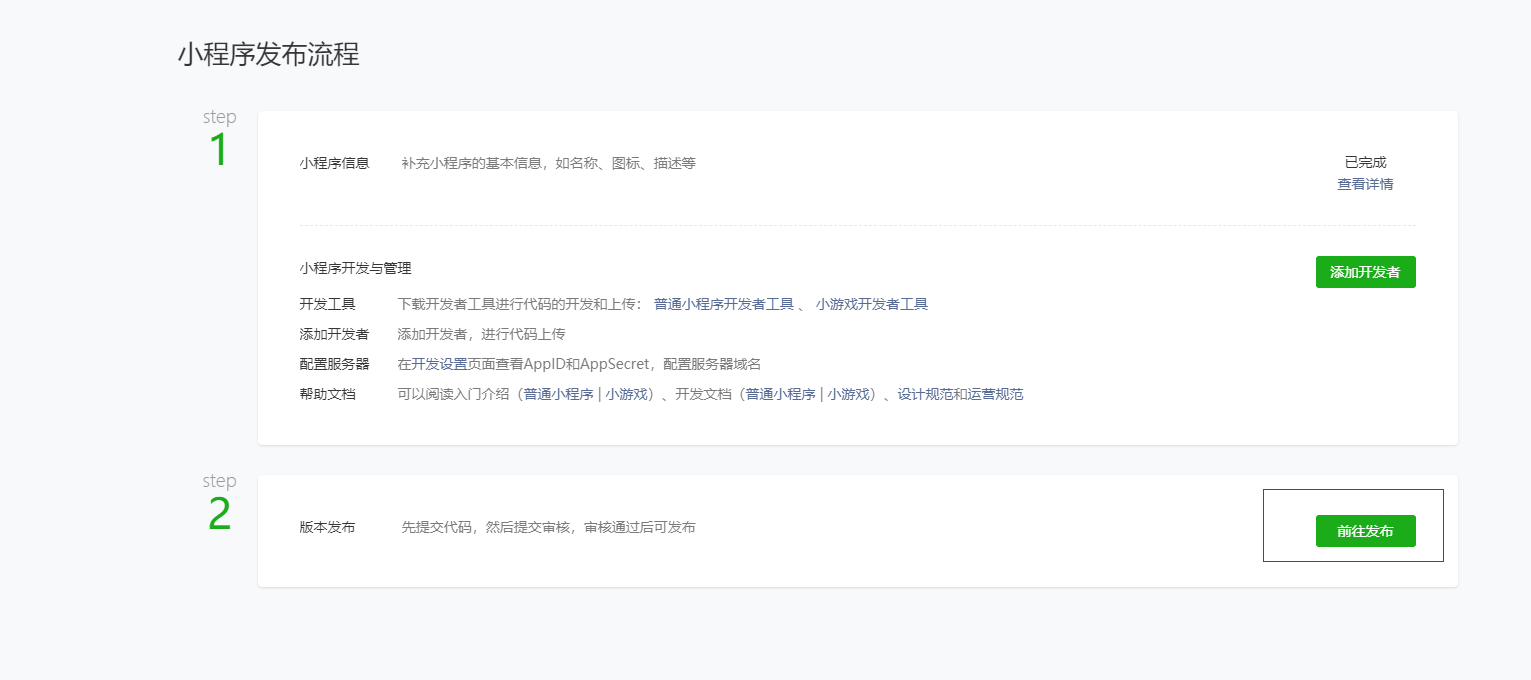This screenshot has height=680, width=1531.
Task: Open 普通小程序 link in 开发文档 parentheses
Action: pos(780,395)
